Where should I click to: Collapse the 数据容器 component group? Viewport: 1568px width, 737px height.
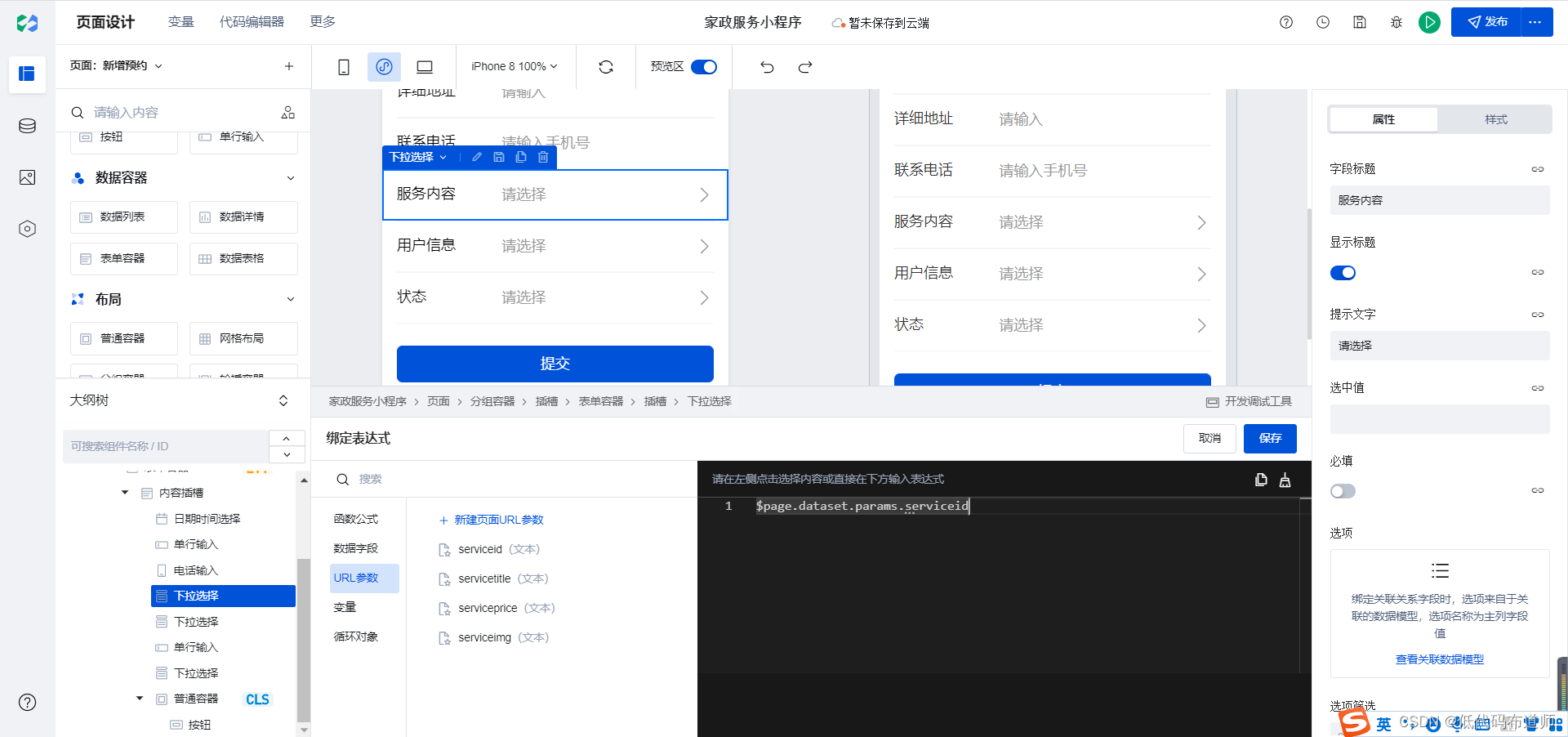[x=291, y=178]
